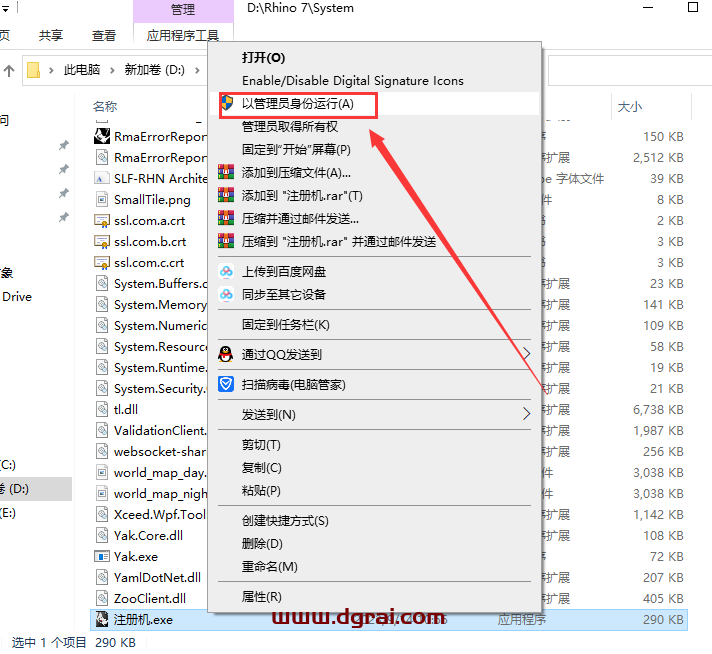Click the 注册机.exe application icon
Viewport: 712px width, 654px height.
(102, 619)
